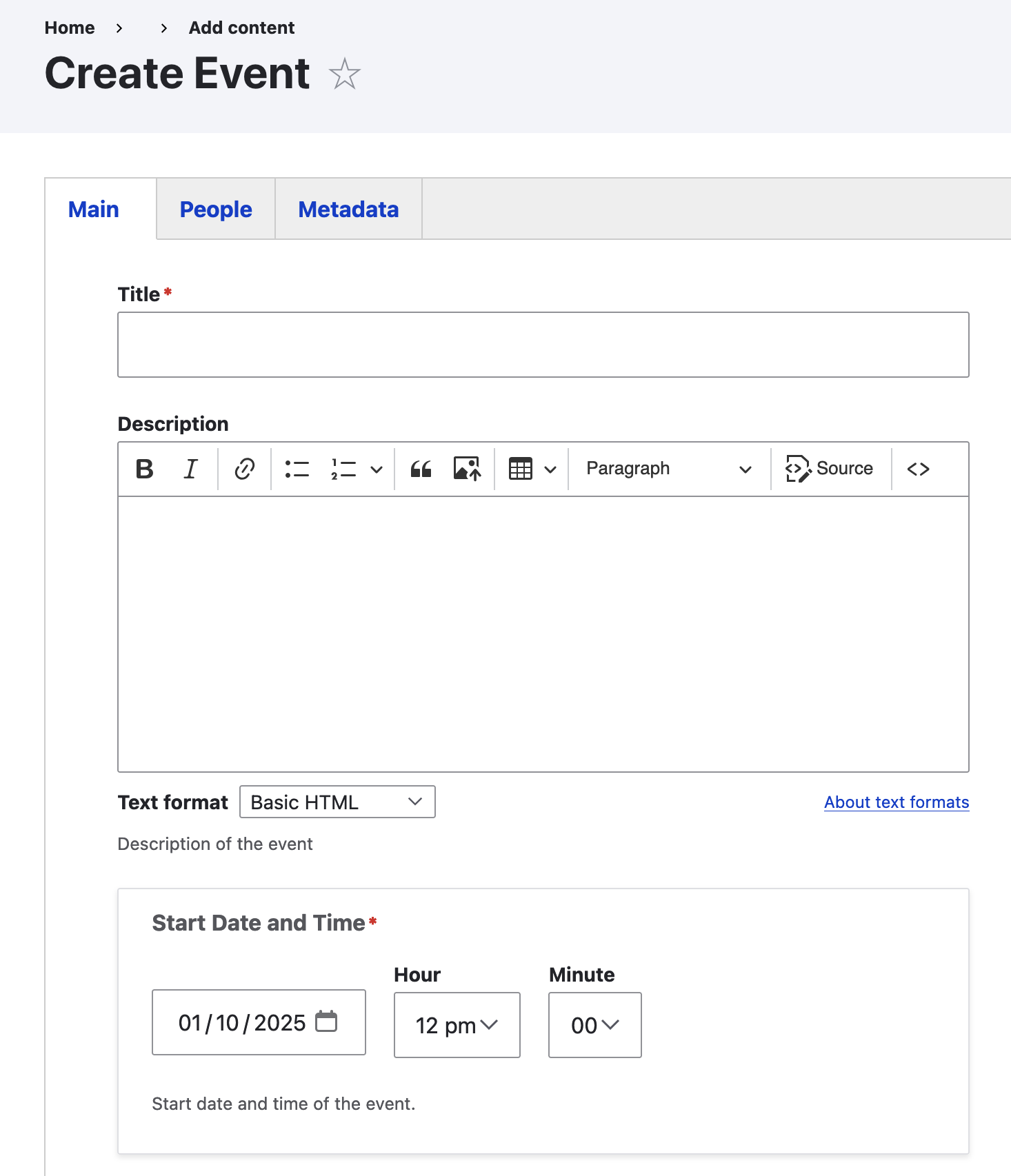This screenshot has width=1011, height=1176.
Task: Open the Paragraph heading dropdown
Action: coord(668,469)
